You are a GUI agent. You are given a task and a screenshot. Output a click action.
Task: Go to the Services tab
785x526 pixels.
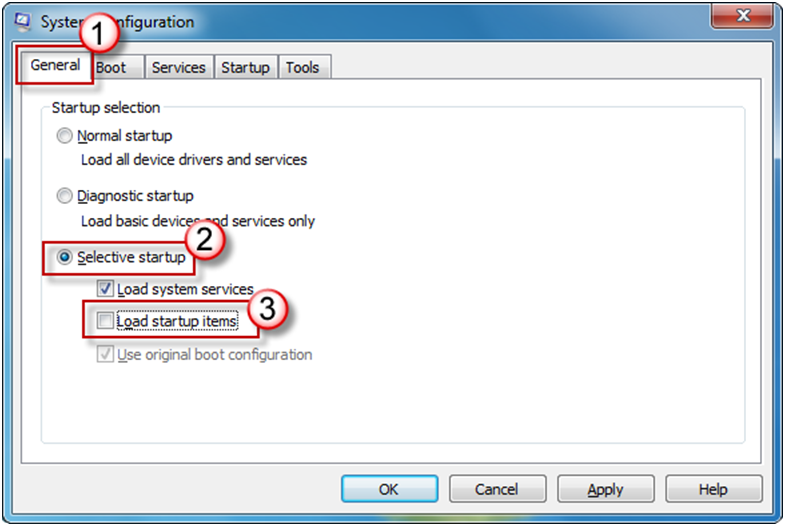178,67
